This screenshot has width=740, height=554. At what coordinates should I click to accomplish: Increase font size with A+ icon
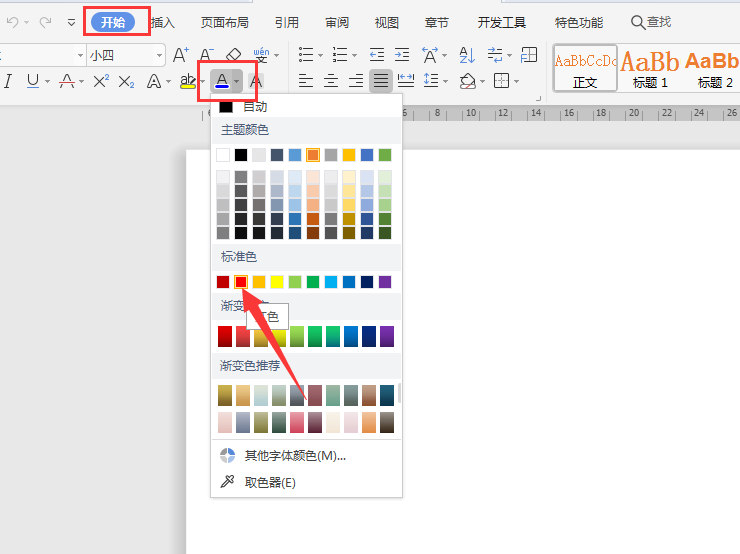[180, 54]
